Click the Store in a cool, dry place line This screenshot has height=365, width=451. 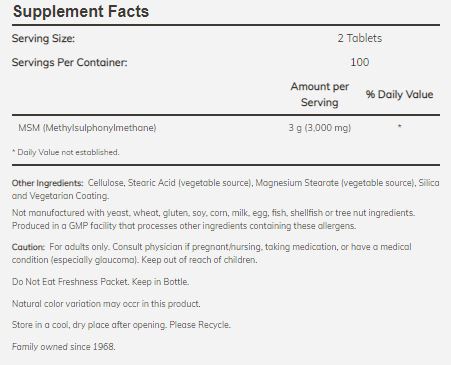[121, 325]
